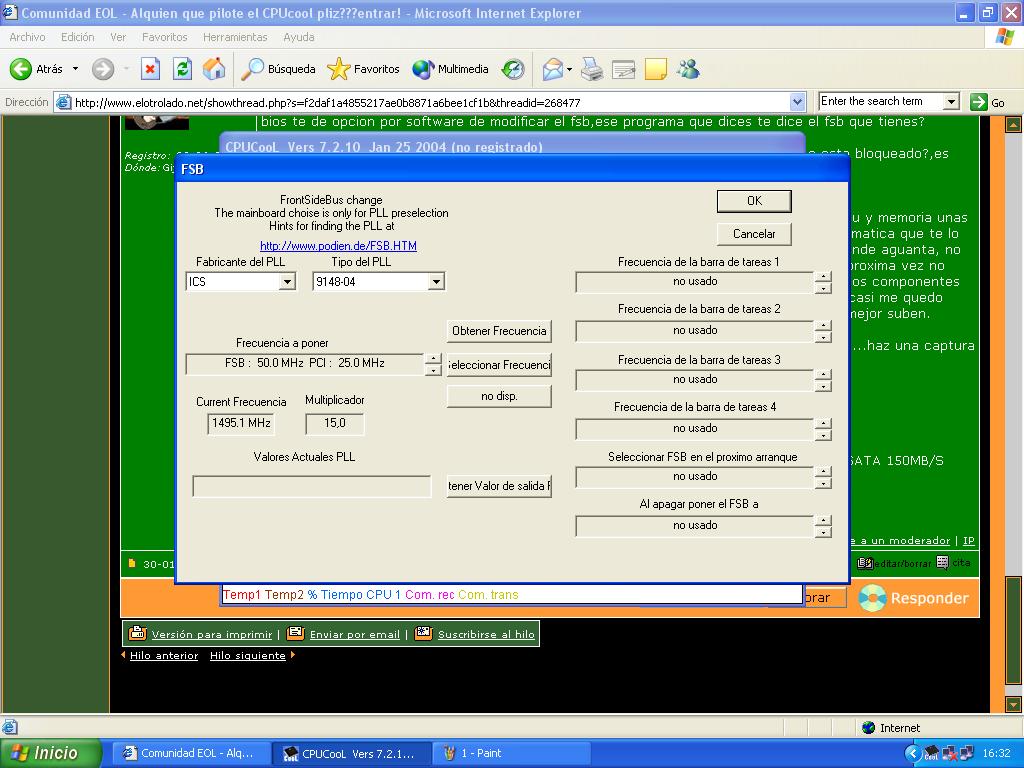Image resolution: width=1024 pixels, height=768 pixels.
Task: Click the Current Frecuencia value field
Action: (x=242, y=423)
